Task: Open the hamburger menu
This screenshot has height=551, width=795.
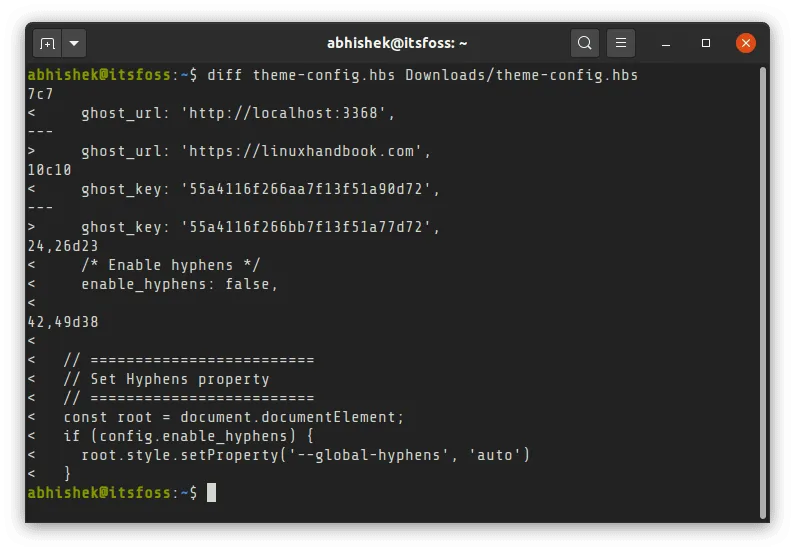Action: [621, 44]
